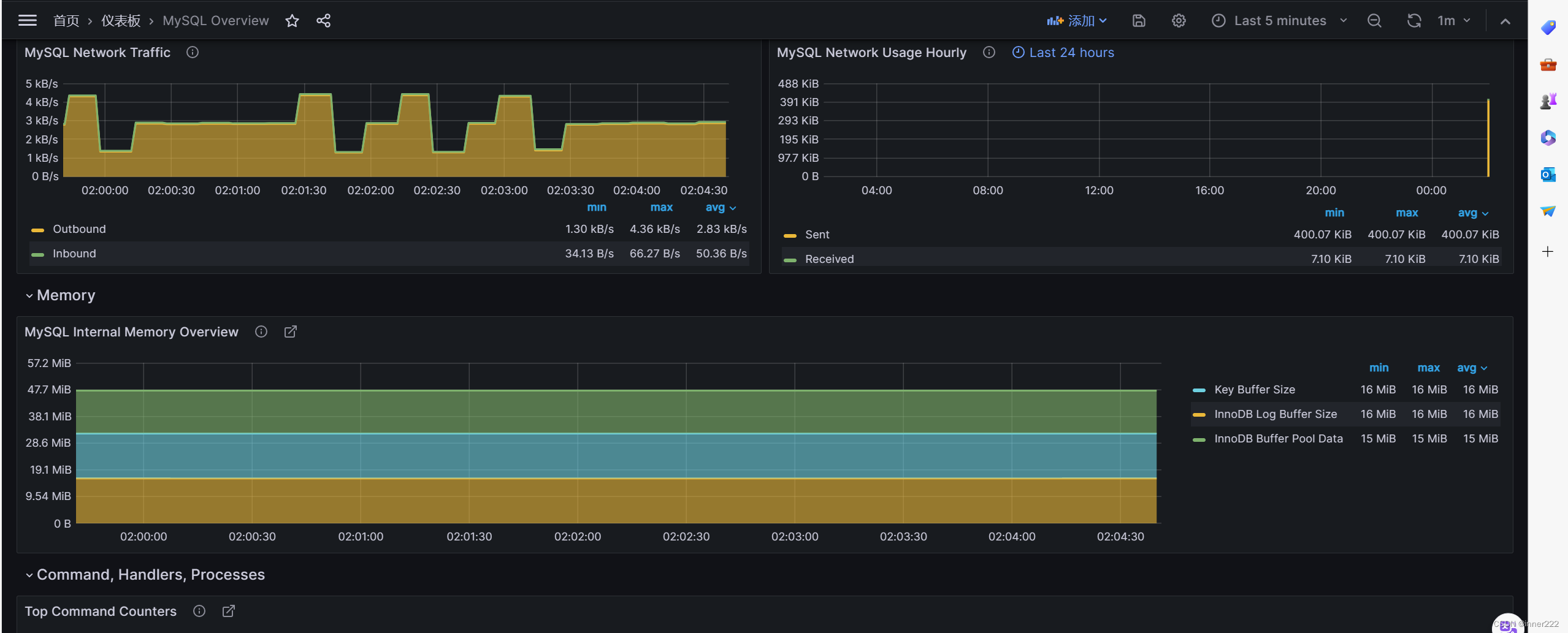Change Key Buffer Size color swatch
Viewport: 1568px width, 633px height.
click(1199, 390)
